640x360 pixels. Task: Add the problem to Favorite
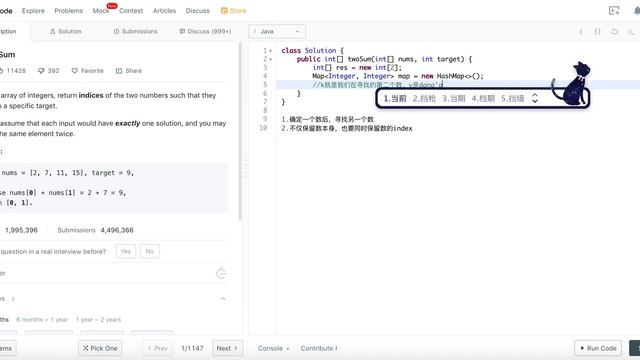pos(88,71)
